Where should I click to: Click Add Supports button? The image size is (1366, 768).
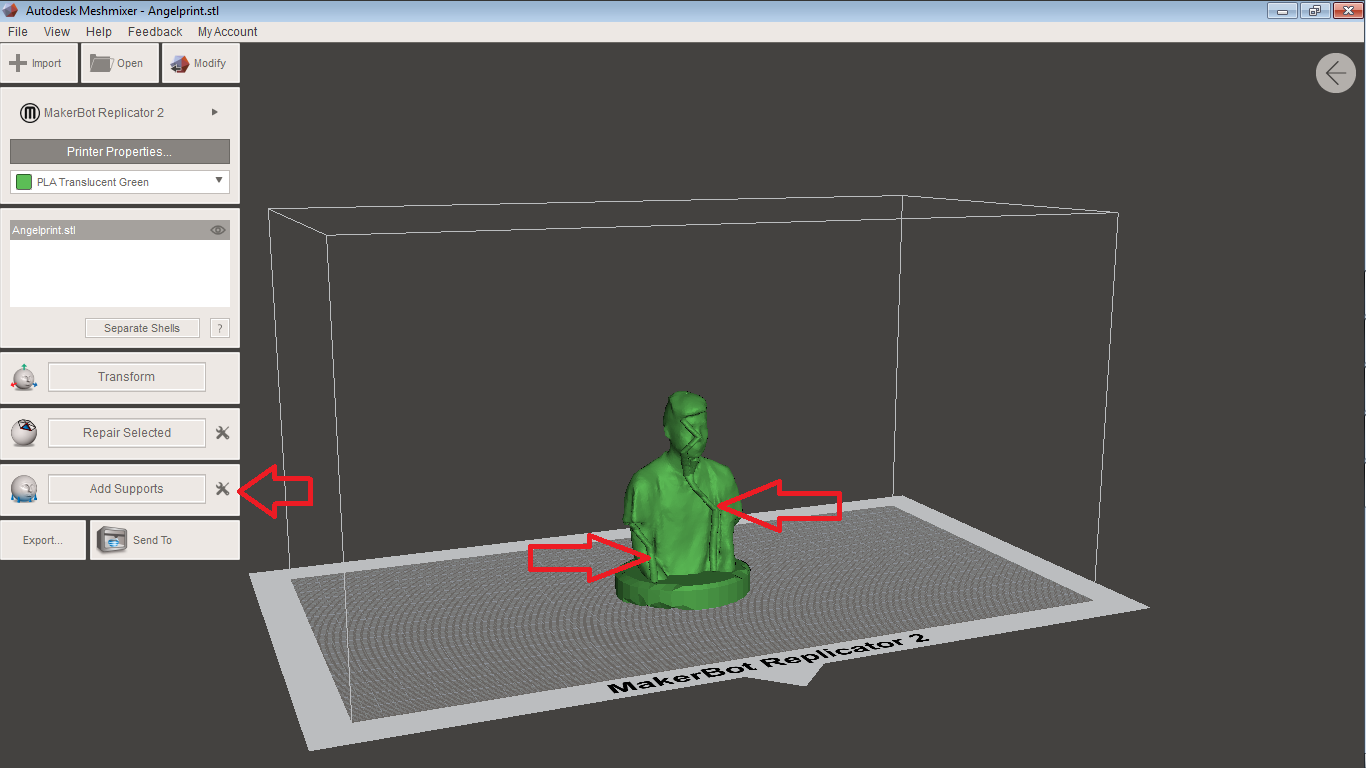point(127,489)
